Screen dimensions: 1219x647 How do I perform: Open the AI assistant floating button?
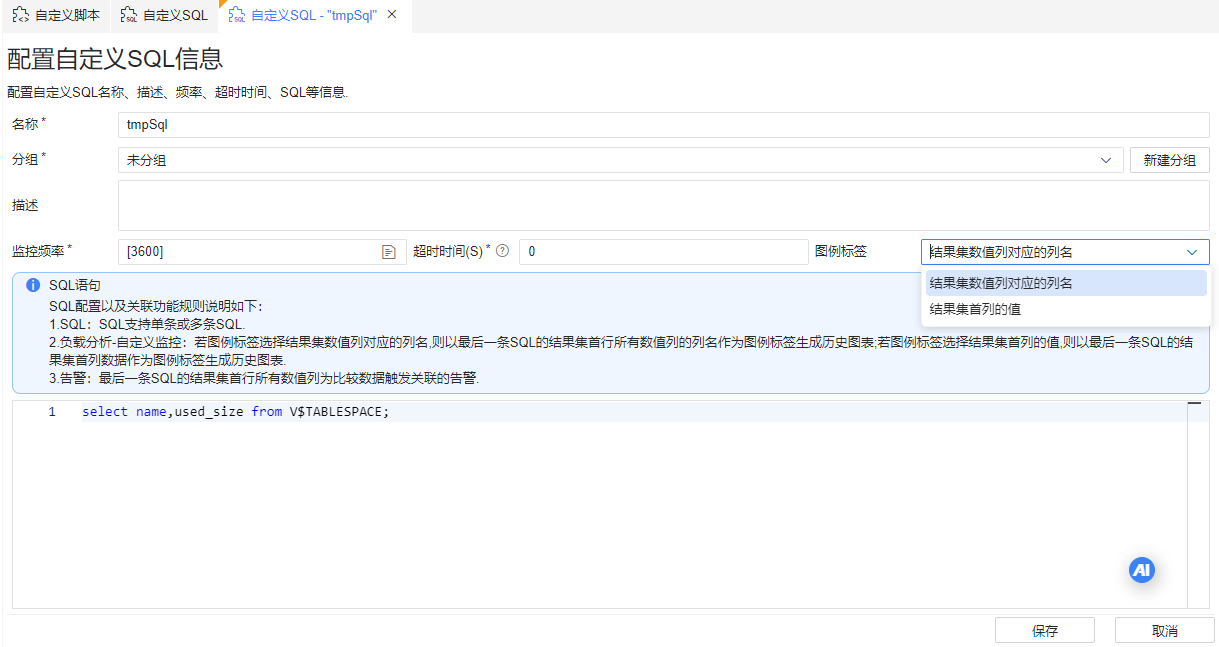click(1142, 570)
